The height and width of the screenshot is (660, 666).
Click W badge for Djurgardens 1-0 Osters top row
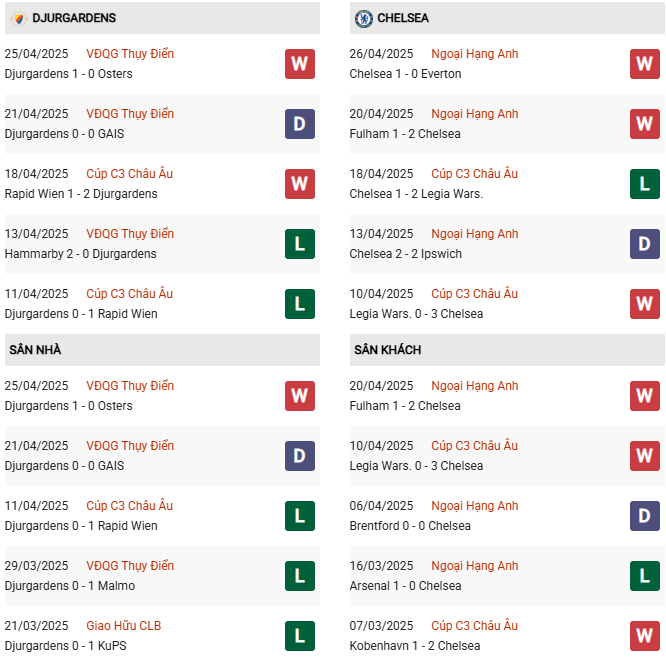299,64
